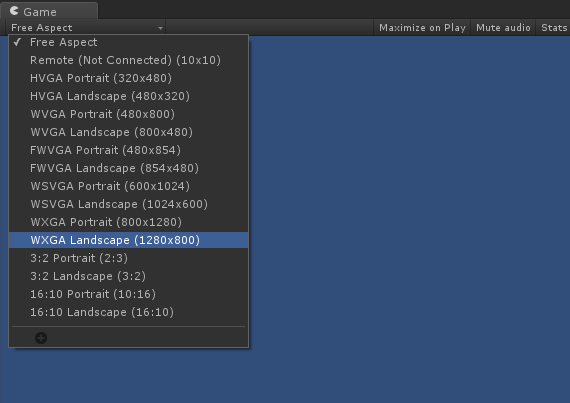The width and height of the screenshot is (570, 403).
Task: Choose Remote (Not Connected) (10x10)
Action: pyautogui.click(x=129, y=60)
